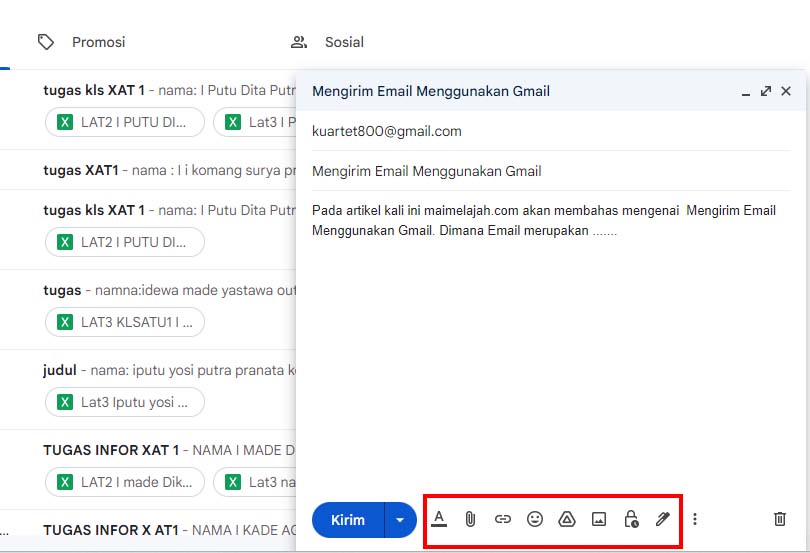Open send options dropdown next to Kirim
The image size is (810, 553).
pos(400,520)
